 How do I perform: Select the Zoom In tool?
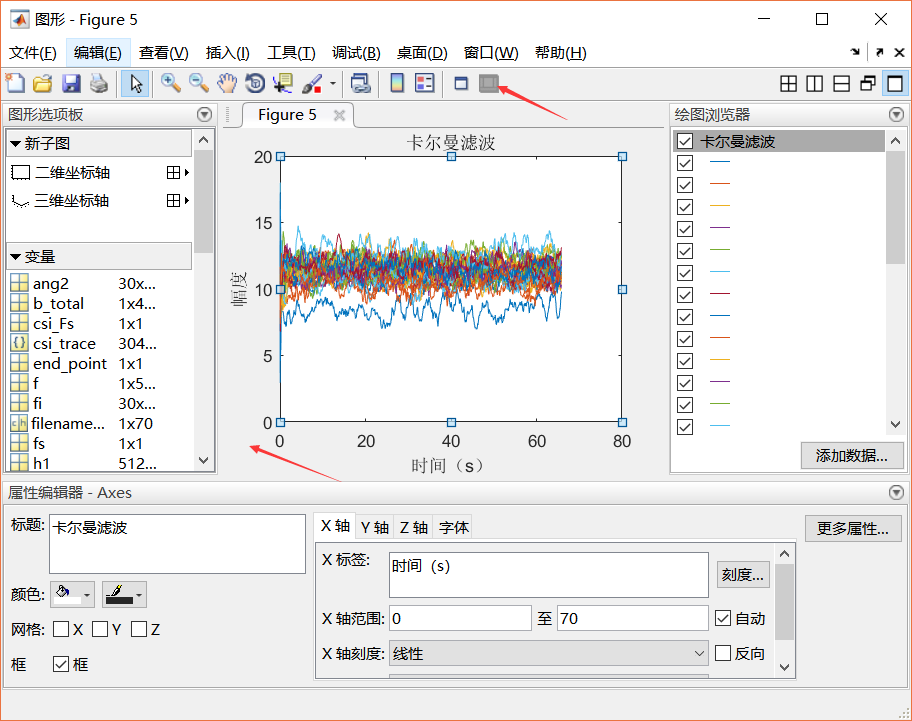pyautogui.click(x=170, y=84)
